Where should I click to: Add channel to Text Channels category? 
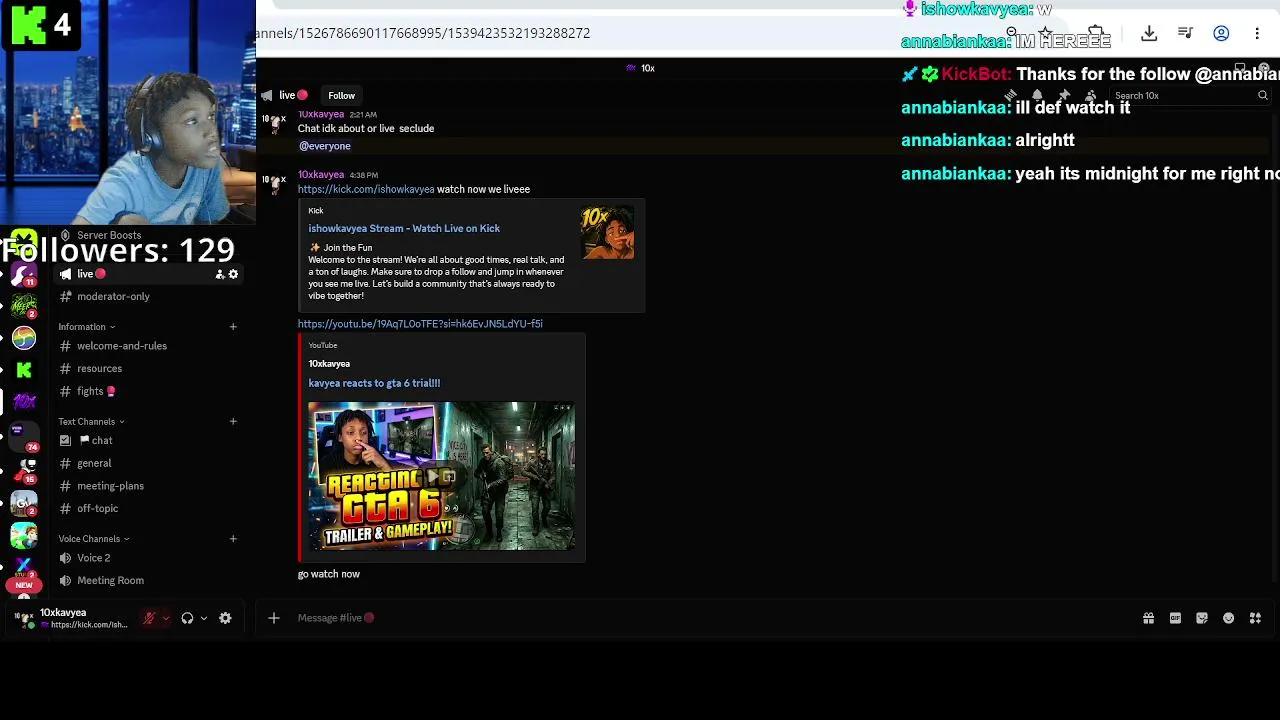pyautogui.click(x=233, y=422)
